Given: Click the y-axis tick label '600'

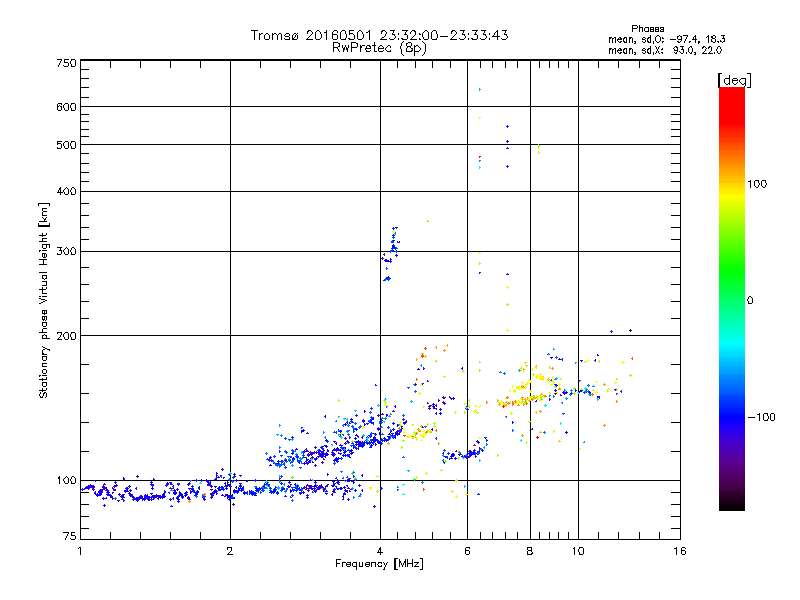Looking at the screenshot, I should 66,107.
